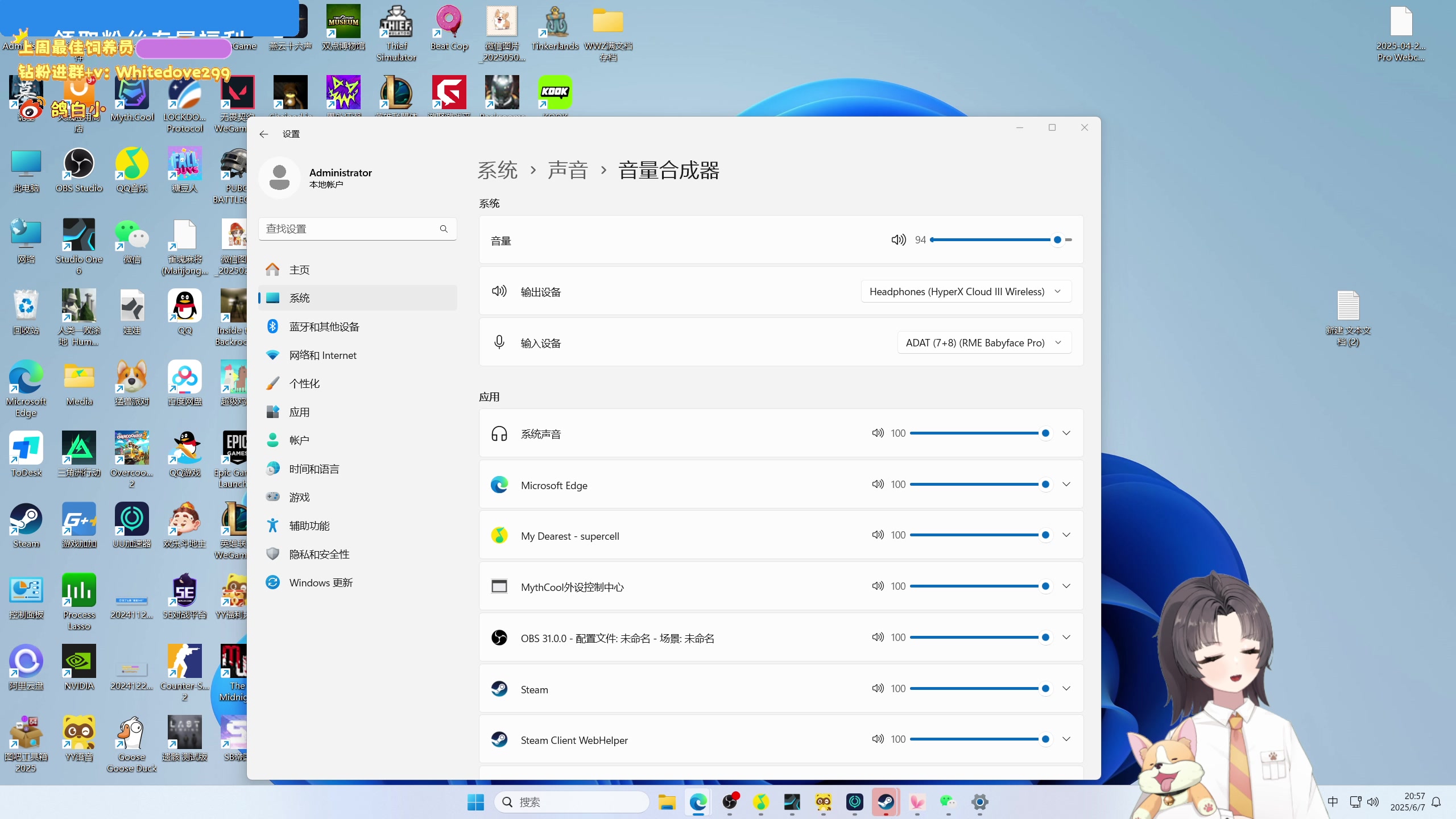Open the 输入设备 ADAT dropdown
1456x819 pixels.
point(984,342)
